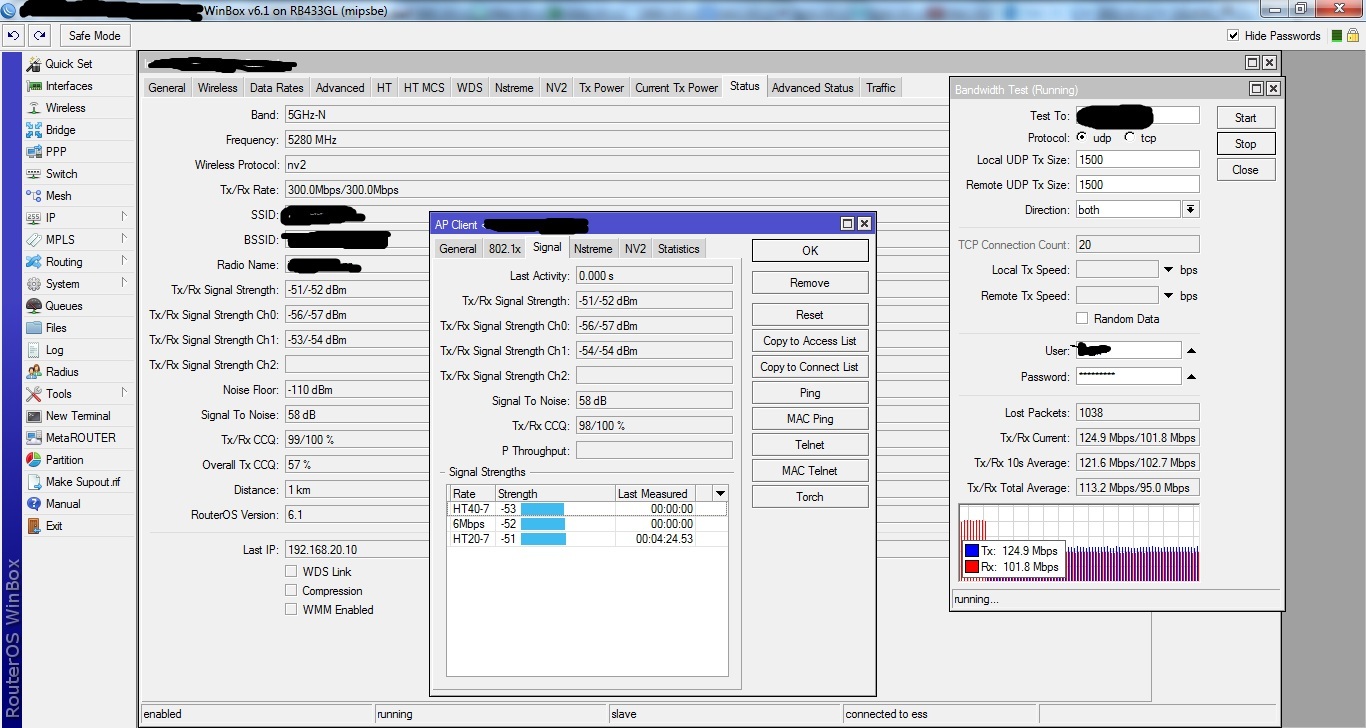1366x728 pixels.
Task: Click the redo arrow icon in toolbar
Action: click(x=39, y=36)
